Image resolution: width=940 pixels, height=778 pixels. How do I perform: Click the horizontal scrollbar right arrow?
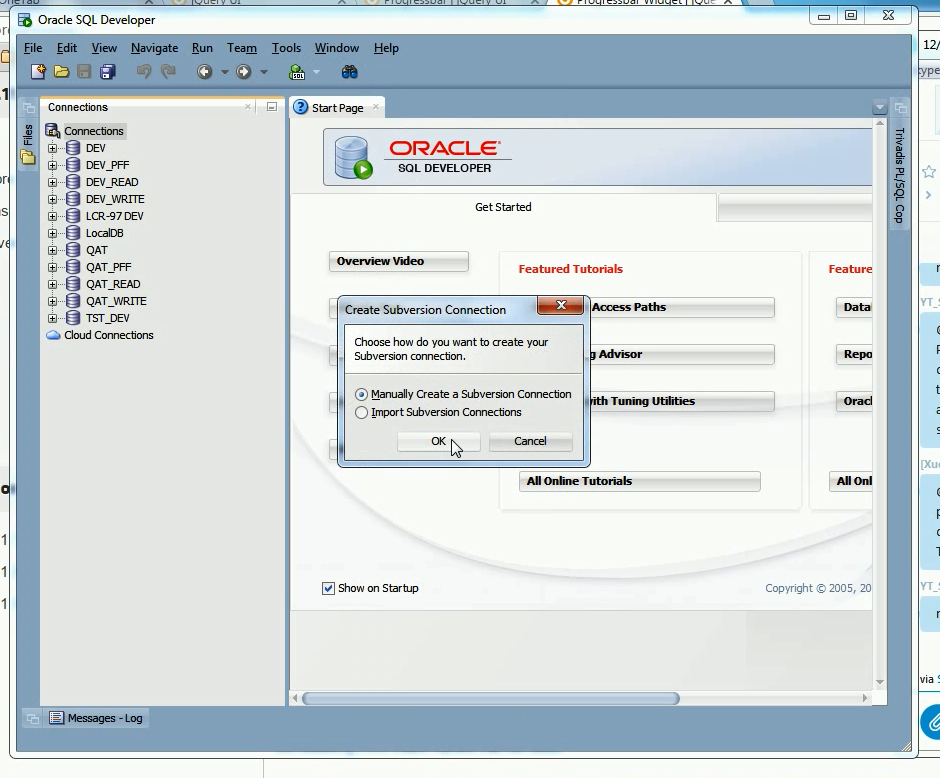coord(864,698)
